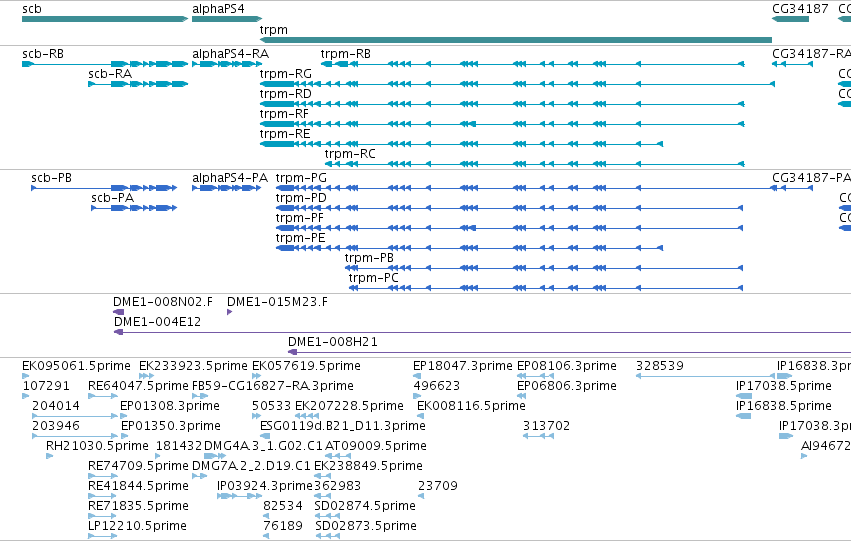
Task: Click the scb-RB transcript label
Action: (x=43, y=54)
